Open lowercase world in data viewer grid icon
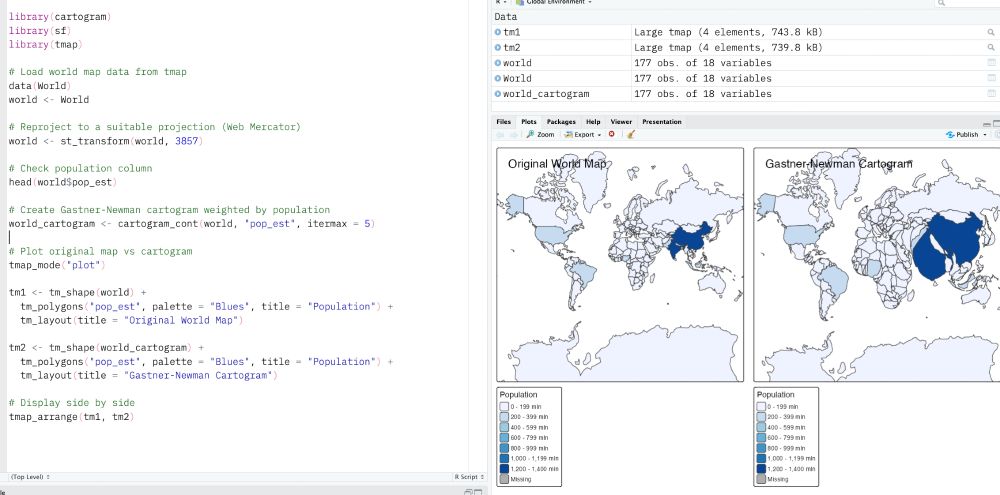1000x495 pixels. click(x=991, y=63)
